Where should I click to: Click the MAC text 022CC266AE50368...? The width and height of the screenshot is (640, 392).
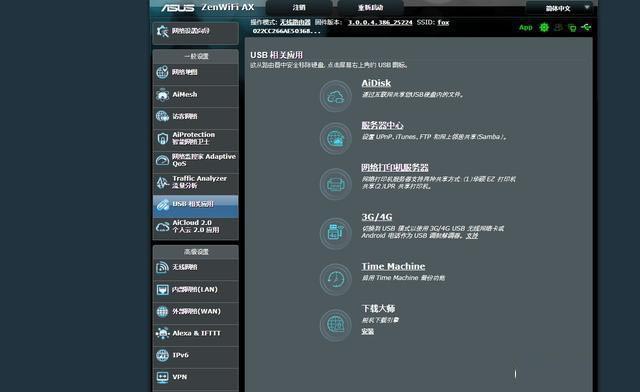(x=287, y=31)
